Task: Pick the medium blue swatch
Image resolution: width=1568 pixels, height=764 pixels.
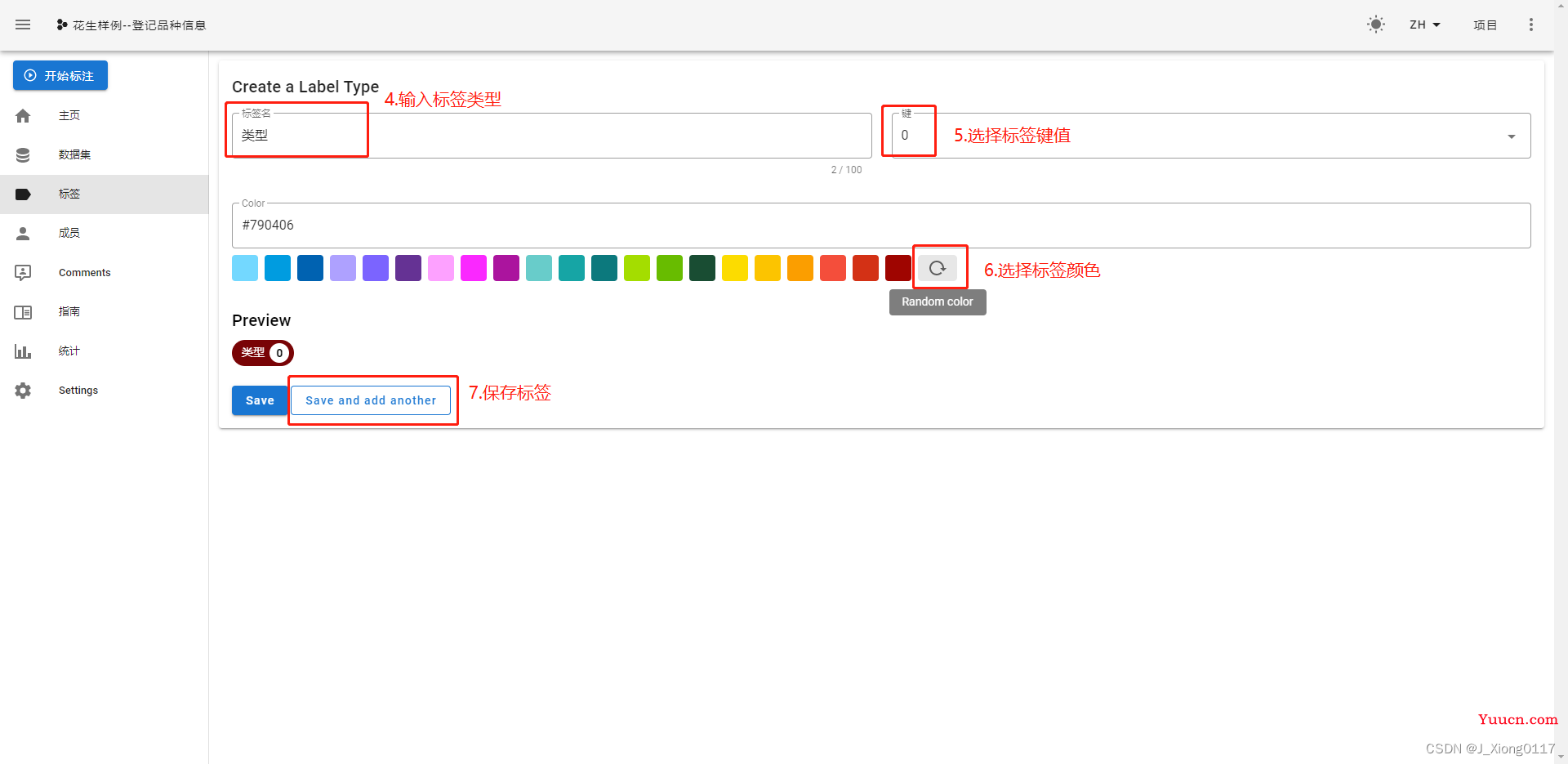Action: [278, 268]
